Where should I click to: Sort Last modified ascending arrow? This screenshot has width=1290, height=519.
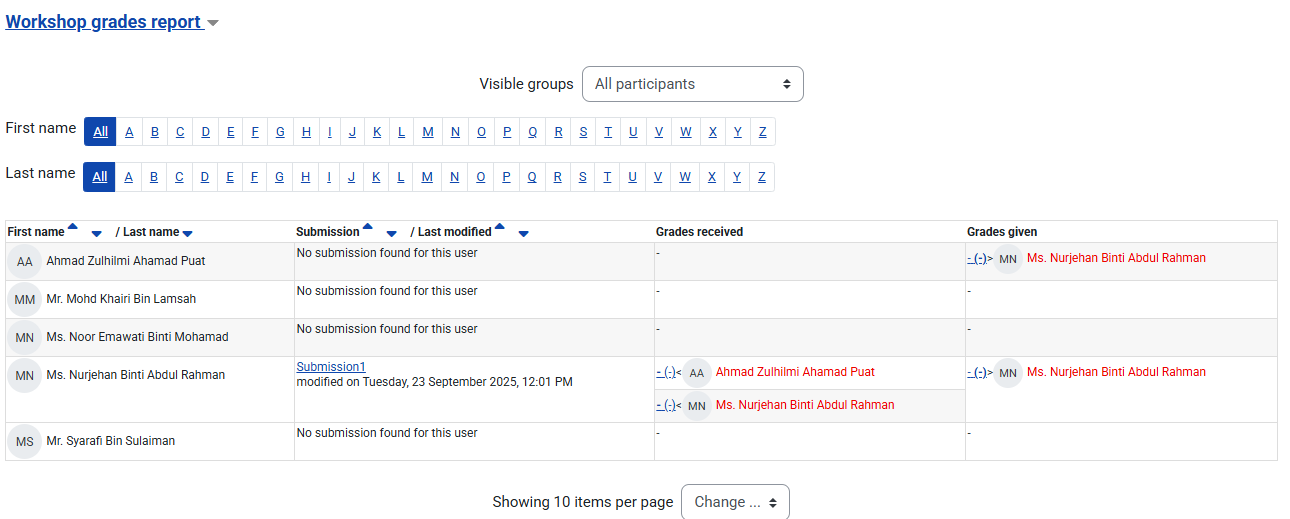[499, 227]
